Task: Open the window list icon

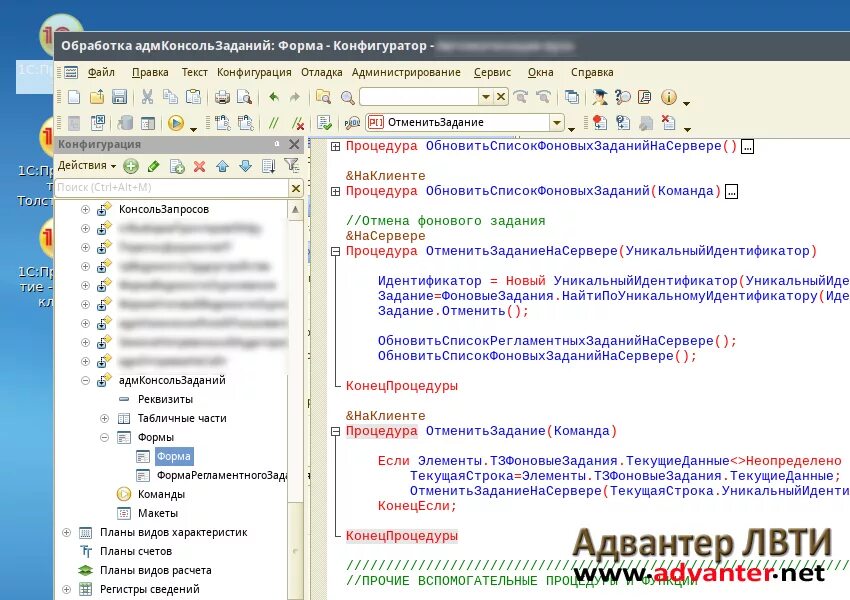Action: coord(571,97)
